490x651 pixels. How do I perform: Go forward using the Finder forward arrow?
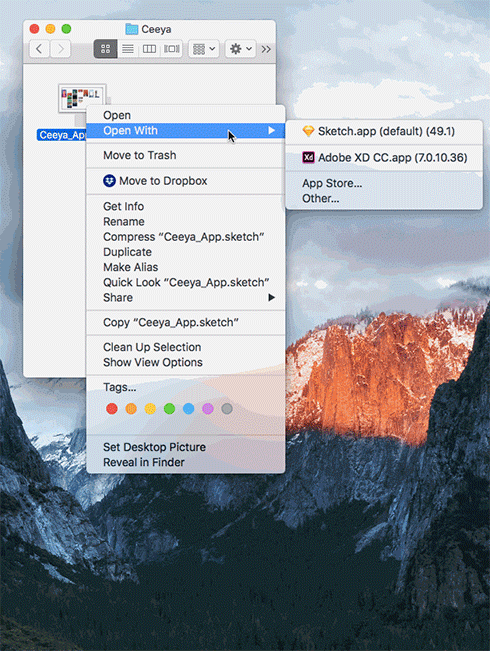pyautogui.click(x=61, y=49)
